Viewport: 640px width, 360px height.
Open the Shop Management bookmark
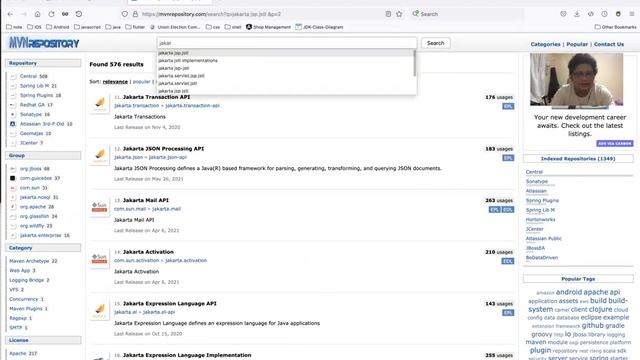(x=269, y=27)
